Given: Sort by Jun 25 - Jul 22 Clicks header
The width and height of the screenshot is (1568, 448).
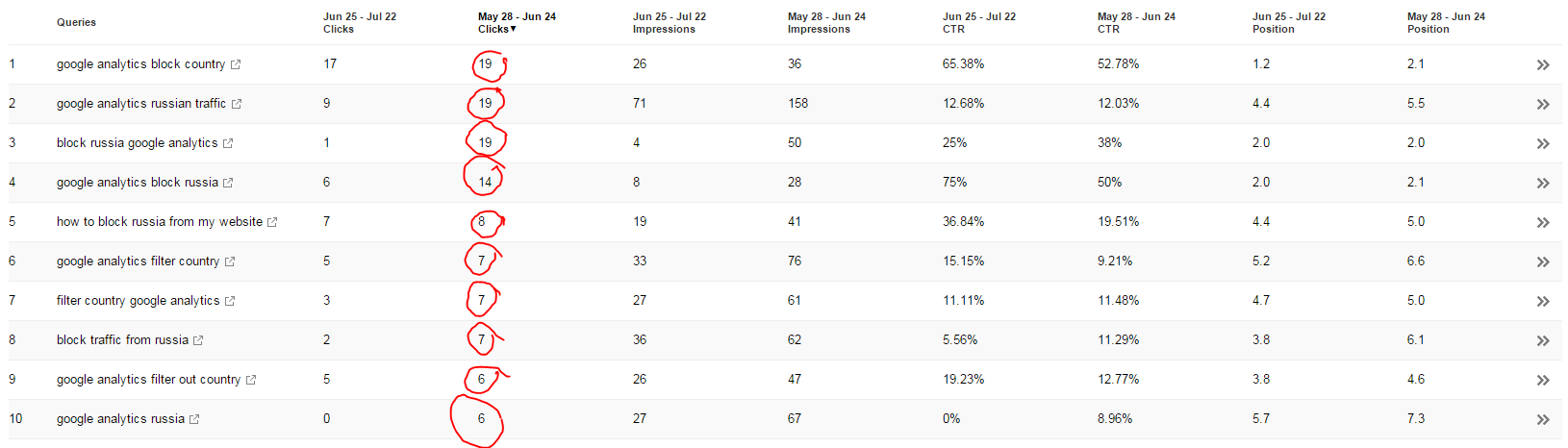Looking at the screenshot, I should pos(360,23).
